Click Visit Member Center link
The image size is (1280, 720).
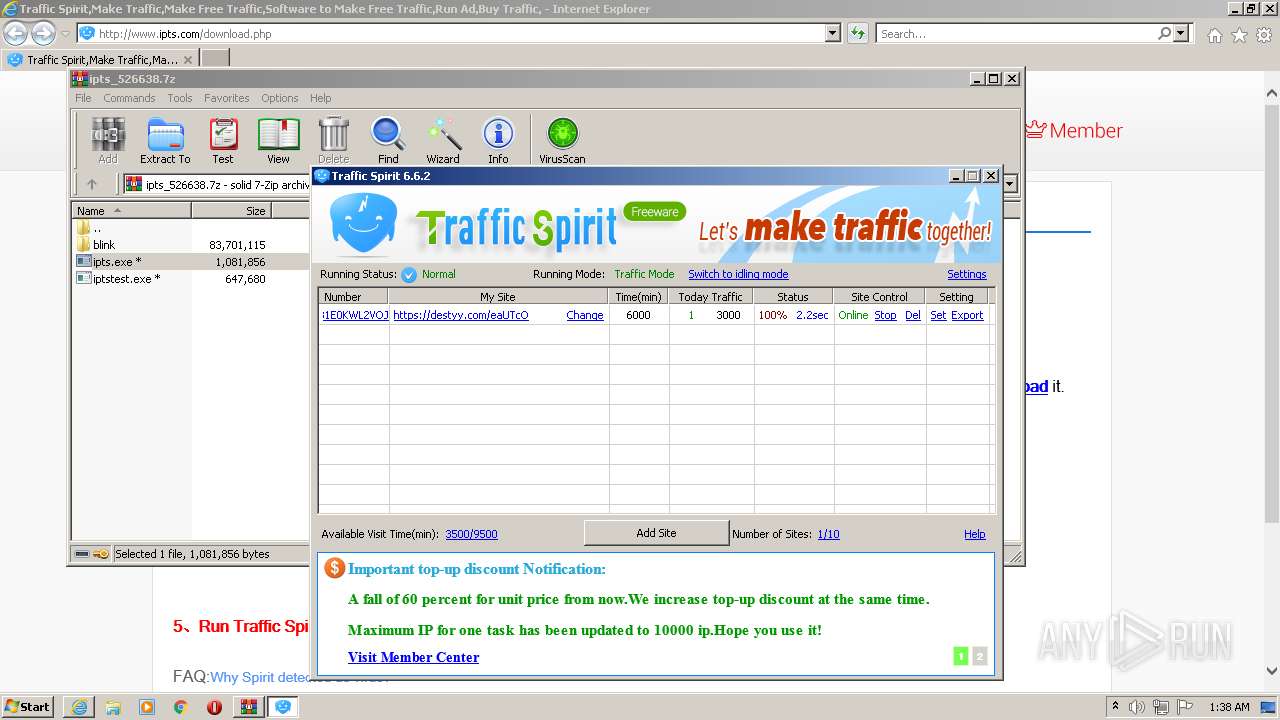pos(413,657)
